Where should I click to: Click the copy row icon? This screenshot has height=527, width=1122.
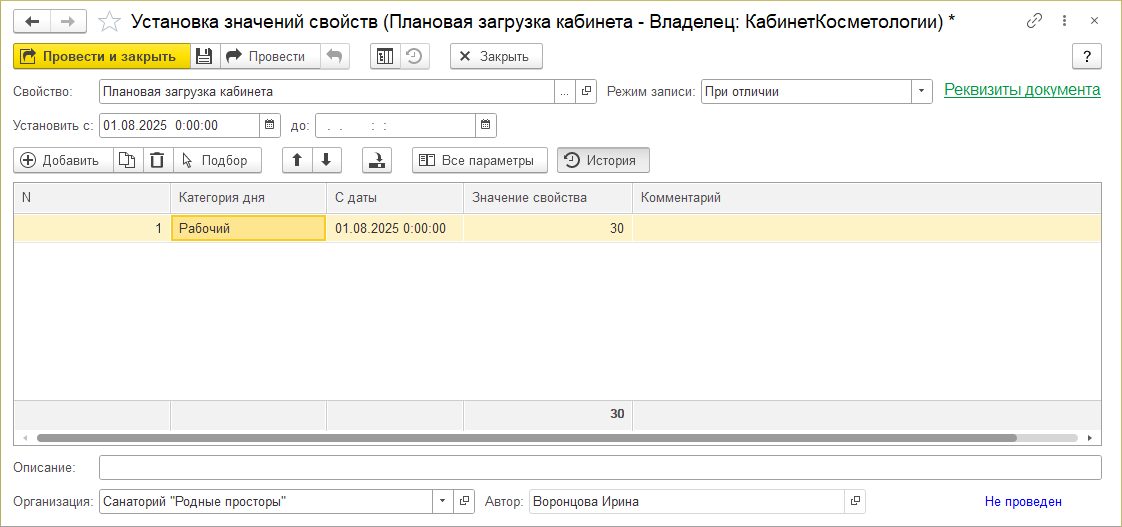pyautogui.click(x=126, y=160)
